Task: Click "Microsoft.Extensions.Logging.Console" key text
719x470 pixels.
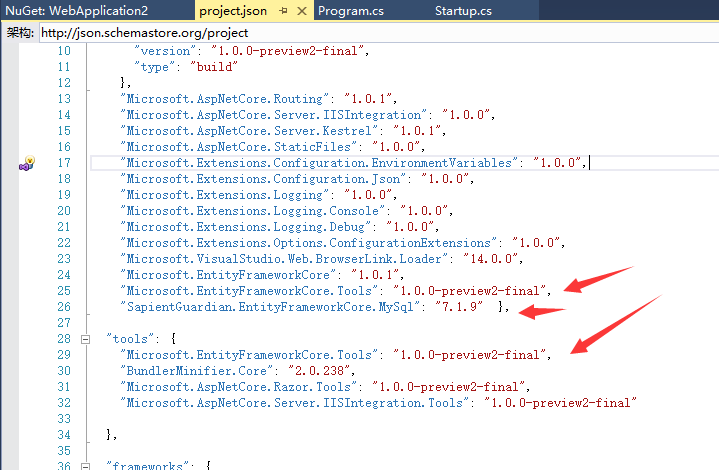Action: [253, 211]
